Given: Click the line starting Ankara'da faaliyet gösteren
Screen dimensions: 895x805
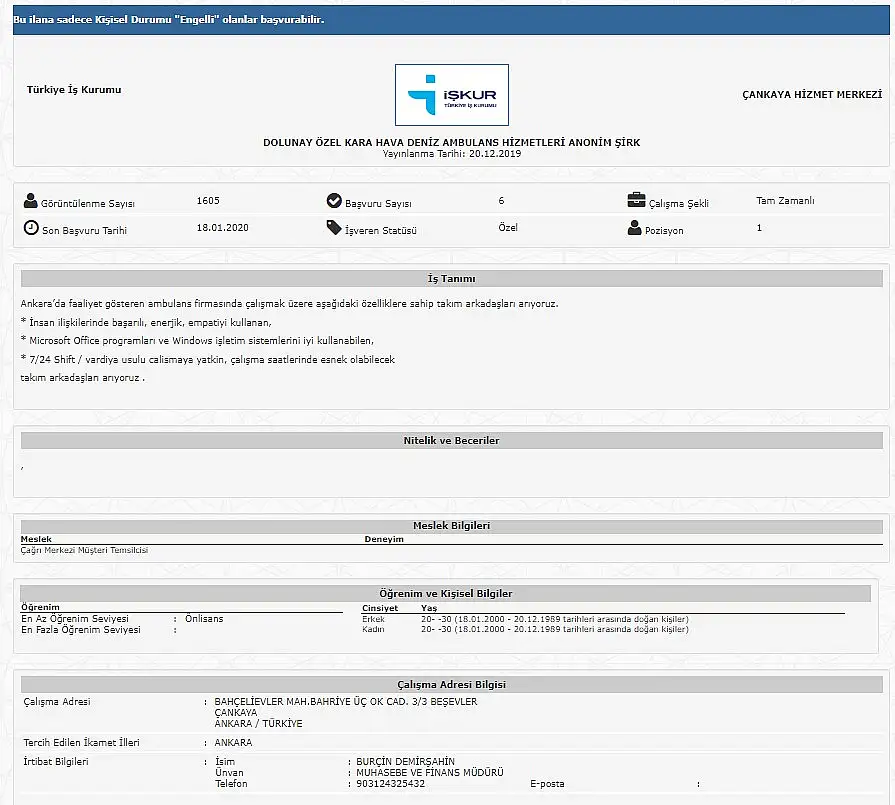Looking at the screenshot, I should tap(289, 304).
